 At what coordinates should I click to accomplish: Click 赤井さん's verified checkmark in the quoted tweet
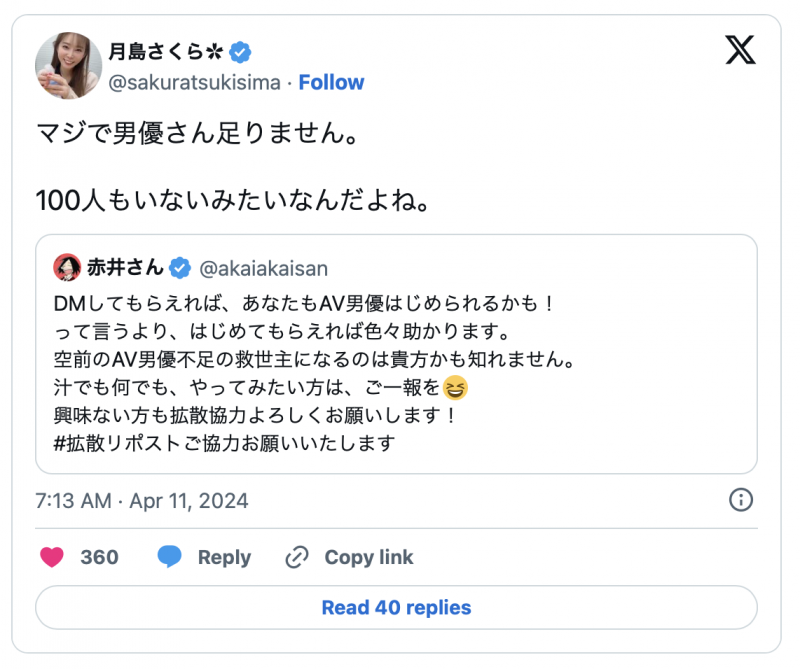(179, 266)
